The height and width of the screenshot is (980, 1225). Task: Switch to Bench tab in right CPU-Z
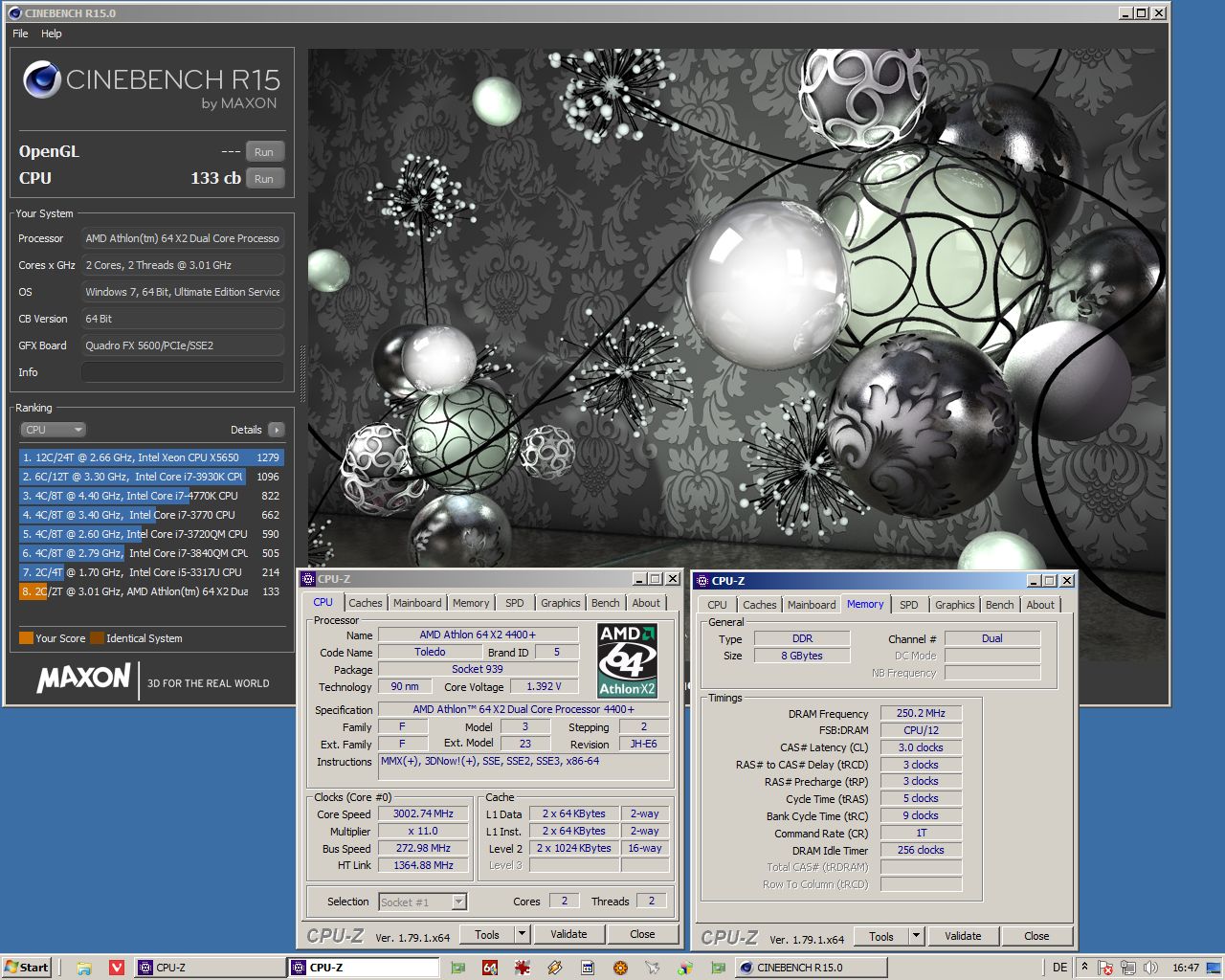tap(1000, 605)
